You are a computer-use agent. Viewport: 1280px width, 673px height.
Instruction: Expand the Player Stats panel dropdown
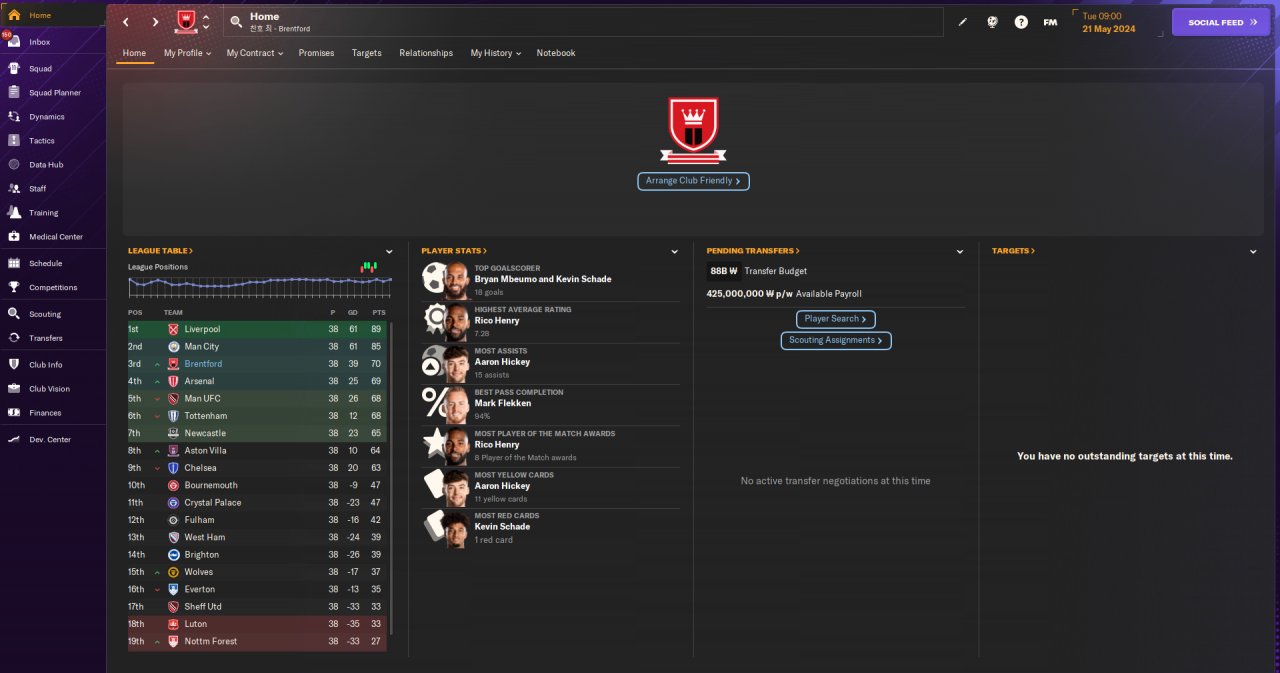[x=675, y=252]
